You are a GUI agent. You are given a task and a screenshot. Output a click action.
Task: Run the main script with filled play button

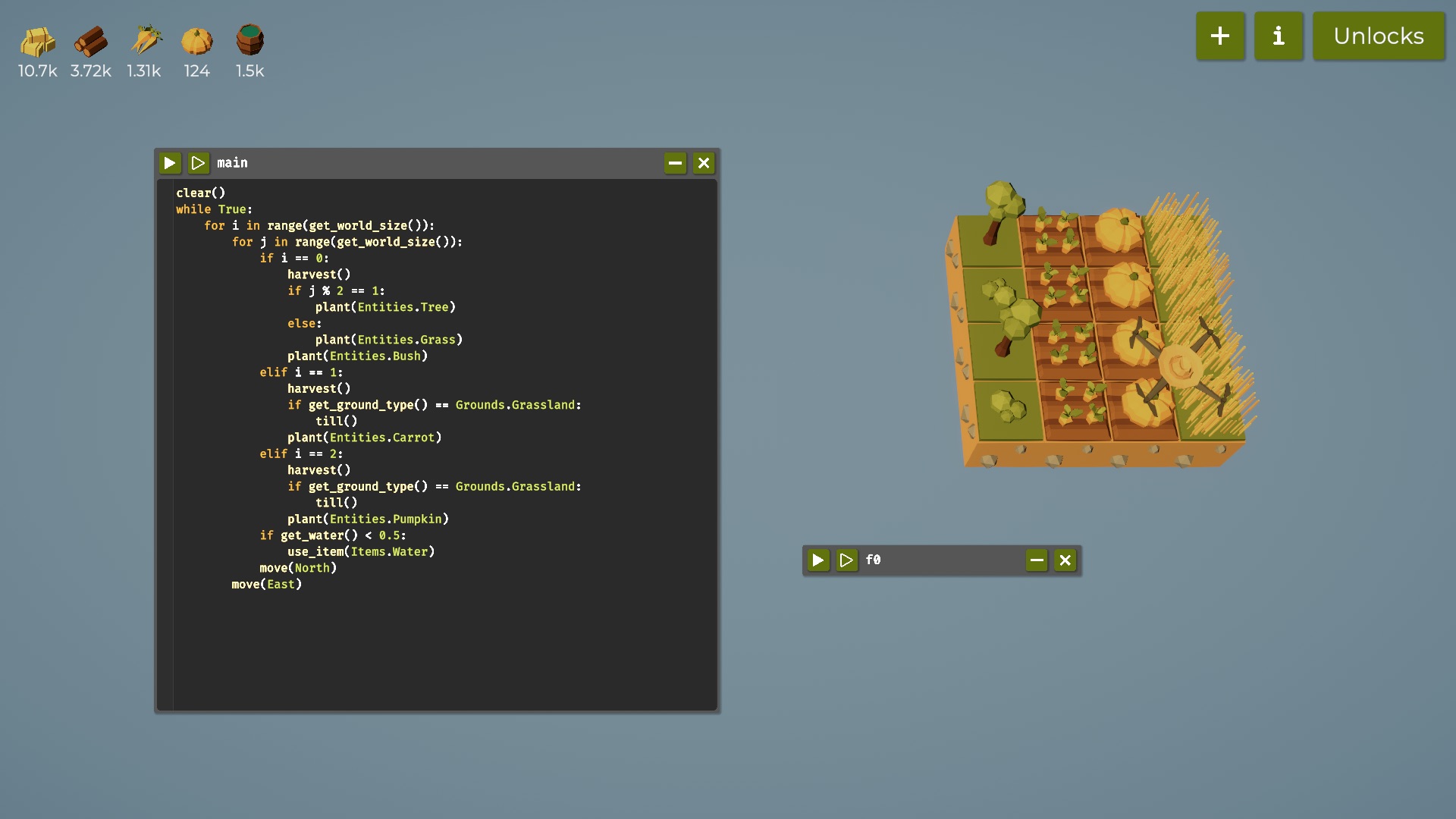point(170,163)
